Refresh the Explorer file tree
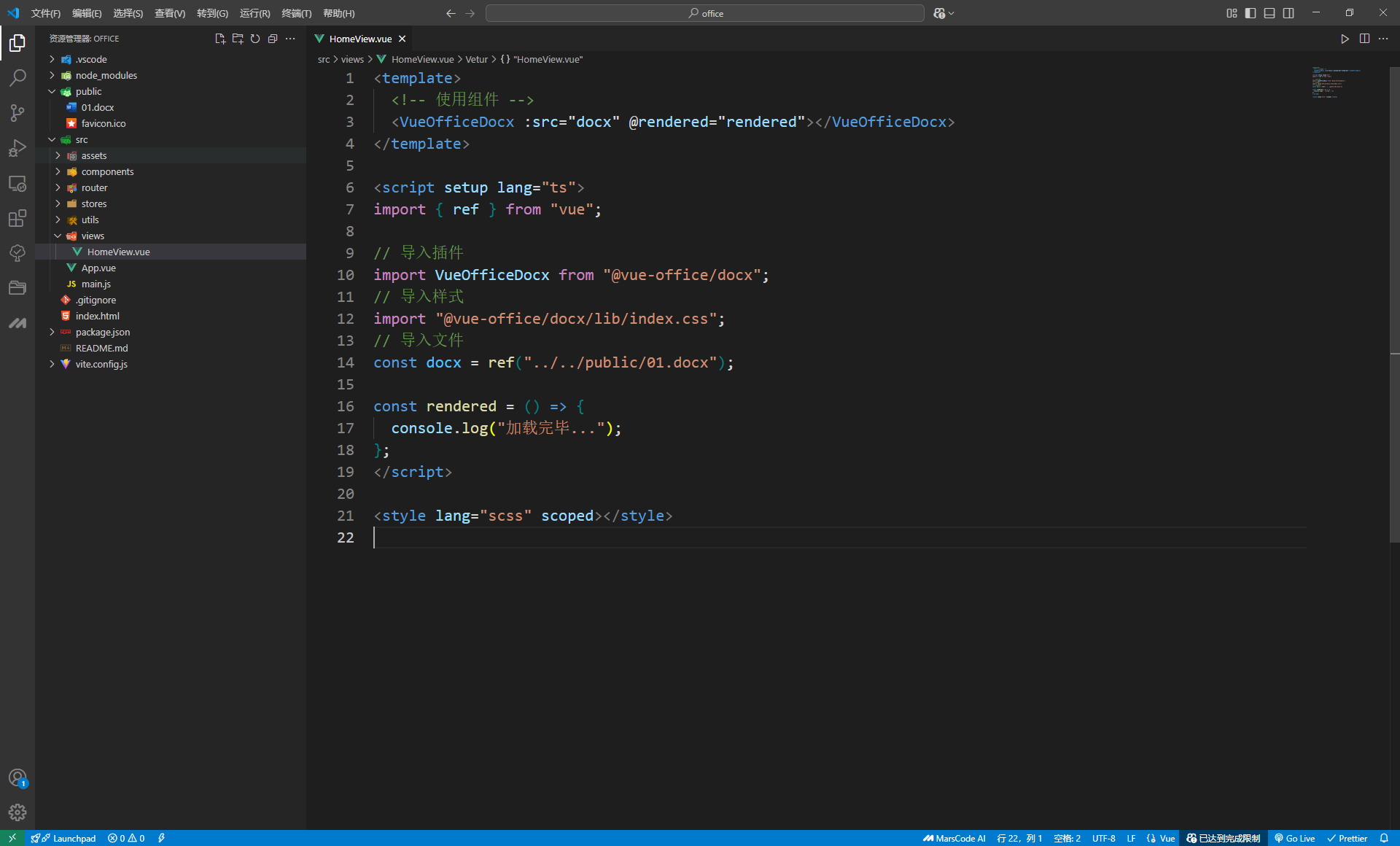 (255, 39)
